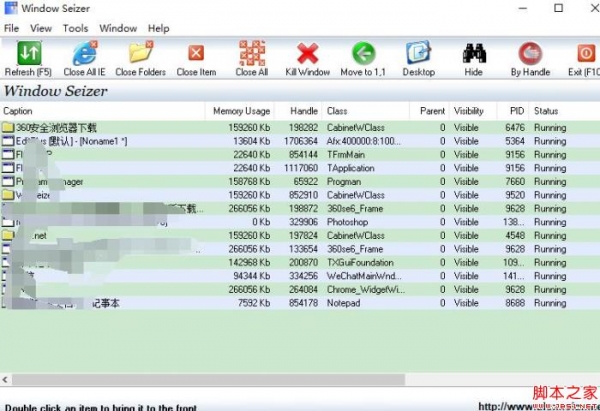Click the Close Folders icon
The height and width of the screenshot is (411, 600).
point(141,52)
